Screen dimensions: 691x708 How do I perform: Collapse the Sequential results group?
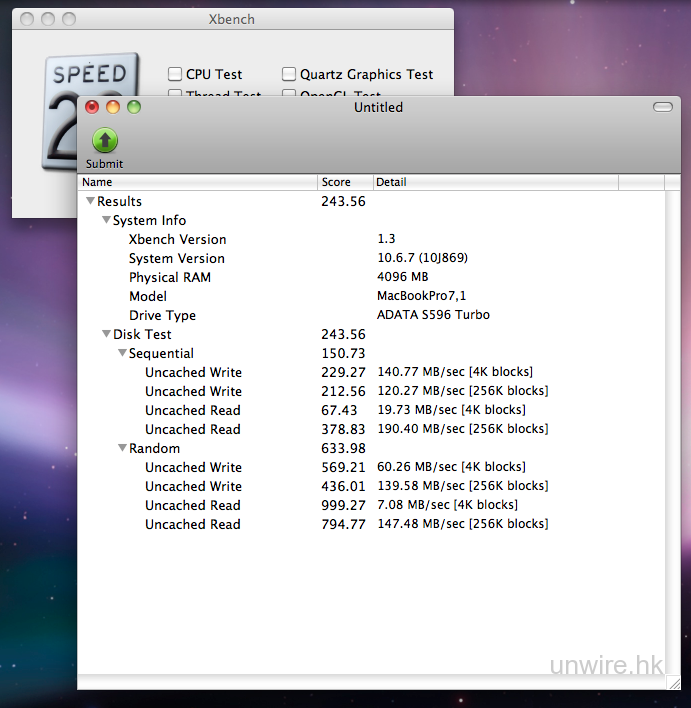(x=122, y=353)
